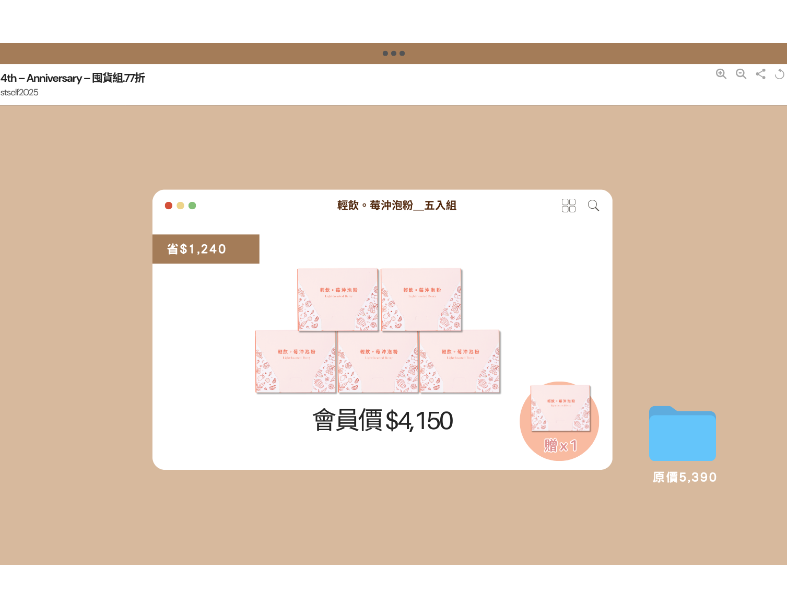The width and height of the screenshot is (787, 607).
Task: Click the red dot in card header
Action: [x=169, y=205]
